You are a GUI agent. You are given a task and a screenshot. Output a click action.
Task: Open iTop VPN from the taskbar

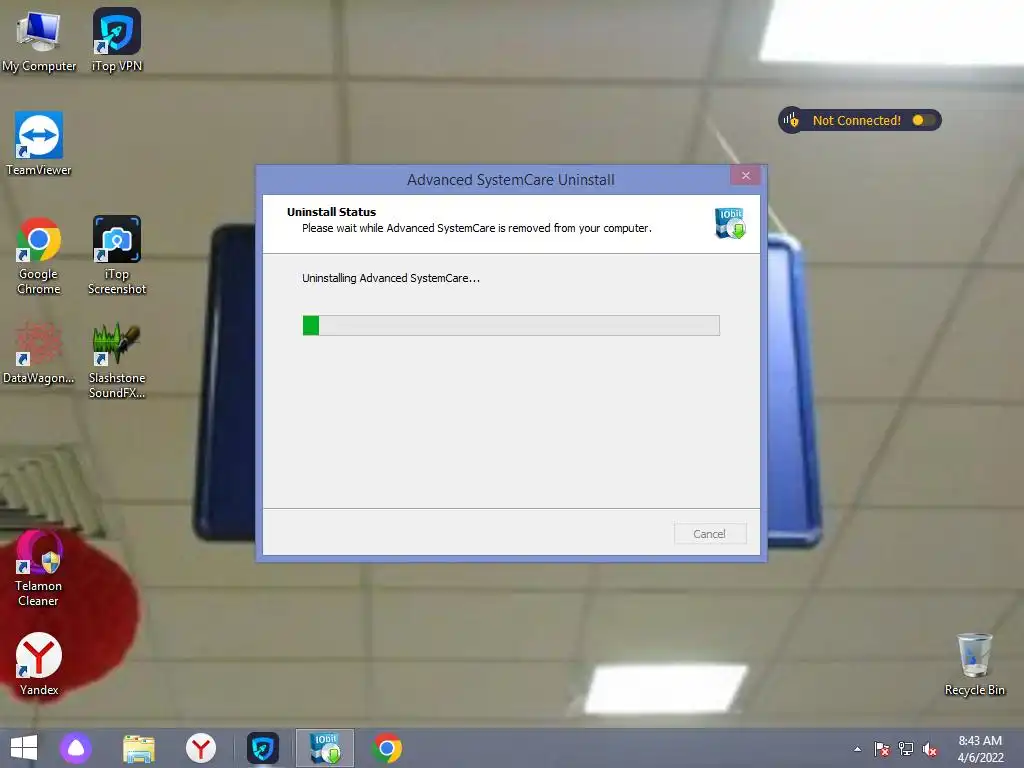[263, 748]
